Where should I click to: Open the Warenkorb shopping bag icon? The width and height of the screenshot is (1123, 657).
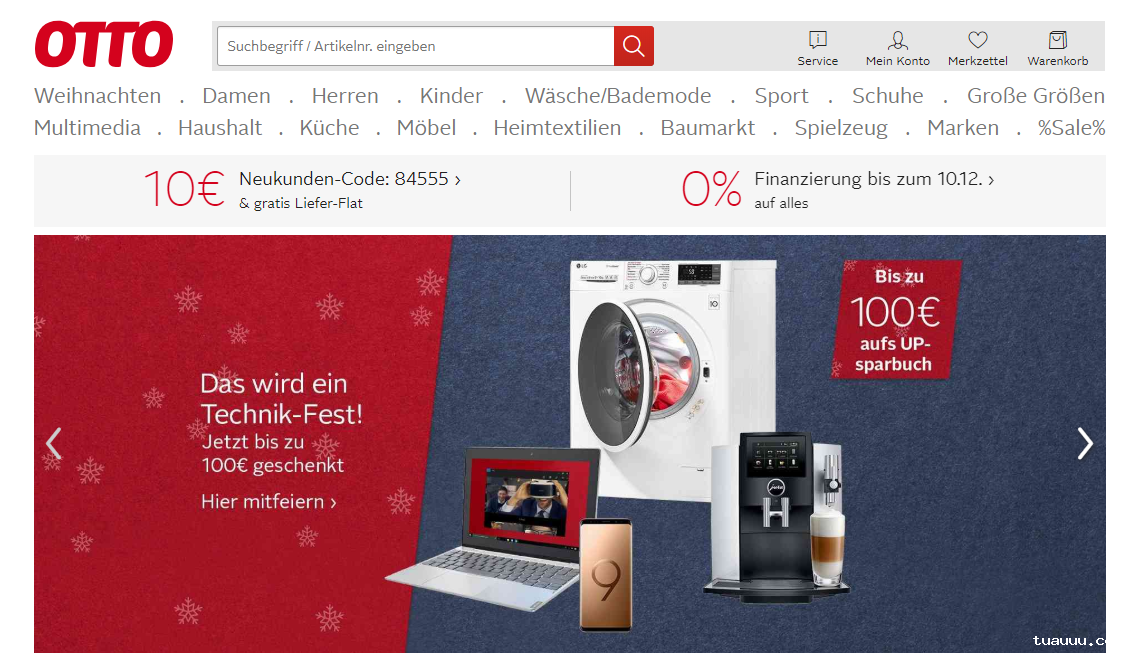click(1058, 39)
